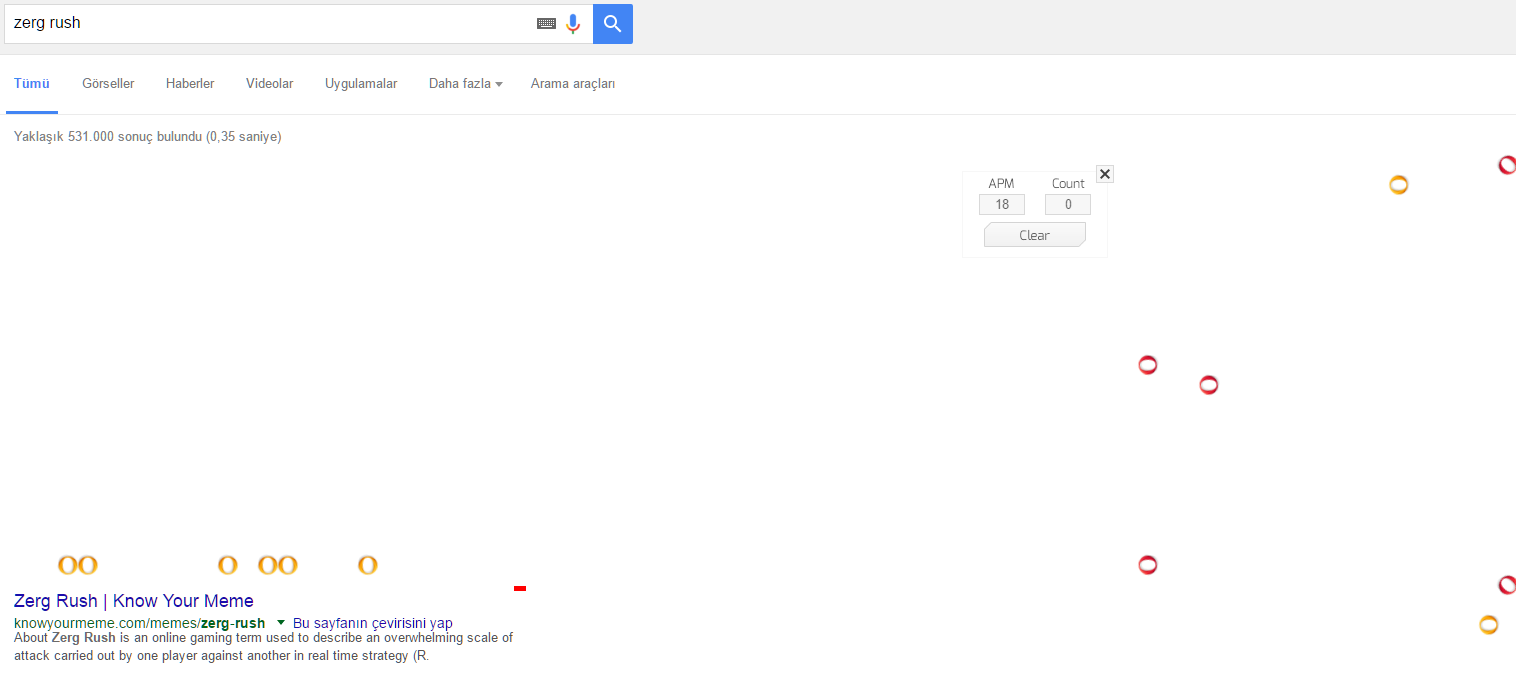Screen dimensions: 1516x684
Task: Open the on-screen keyboard icon
Action: coord(546,24)
